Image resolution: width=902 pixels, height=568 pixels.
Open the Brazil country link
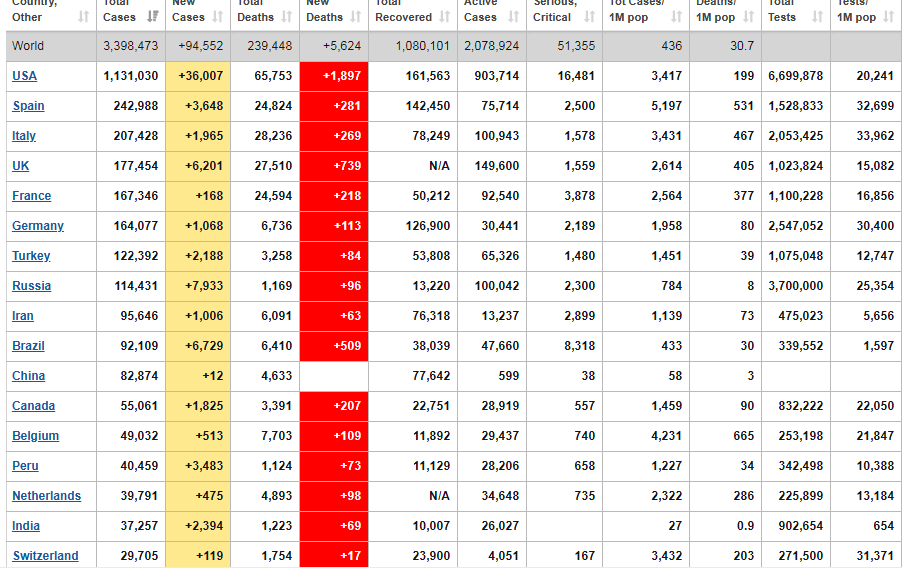point(28,345)
